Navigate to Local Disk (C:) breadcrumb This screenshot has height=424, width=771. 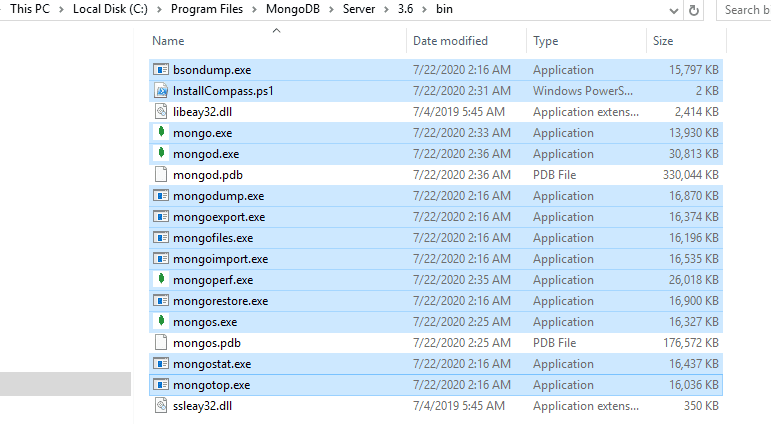pyautogui.click(x=115, y=10)
